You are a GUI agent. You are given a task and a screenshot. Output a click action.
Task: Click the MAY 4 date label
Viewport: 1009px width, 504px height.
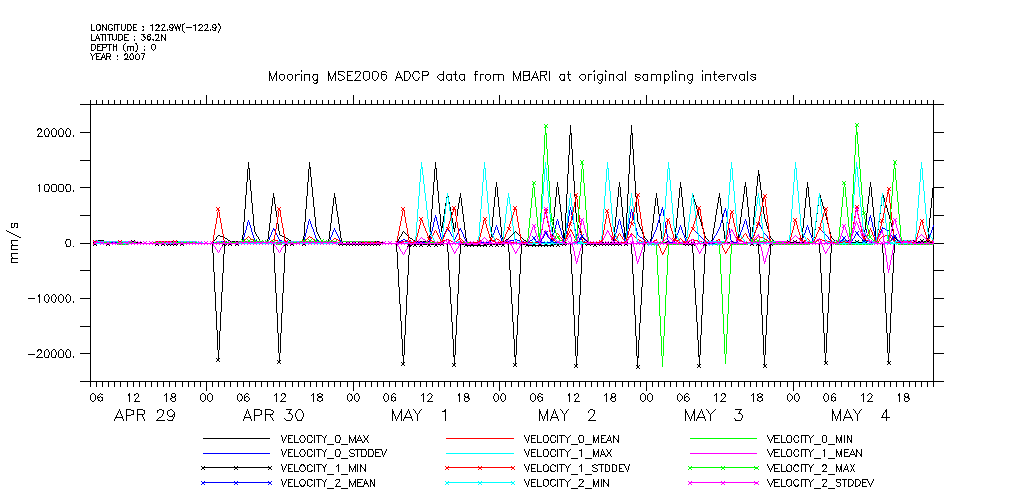tap(860, 415)
